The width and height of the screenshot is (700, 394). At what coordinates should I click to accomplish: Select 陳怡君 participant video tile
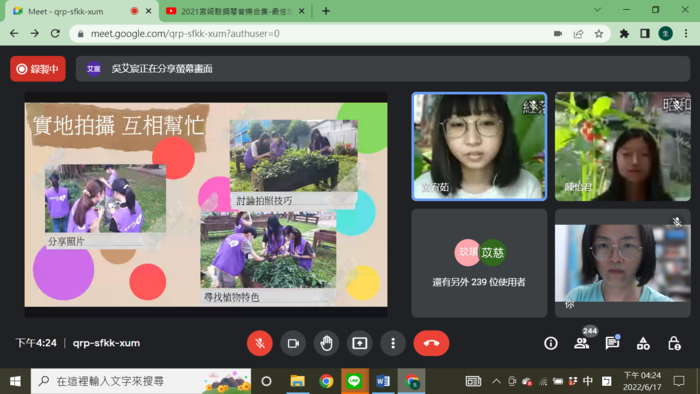click(623, 146)
